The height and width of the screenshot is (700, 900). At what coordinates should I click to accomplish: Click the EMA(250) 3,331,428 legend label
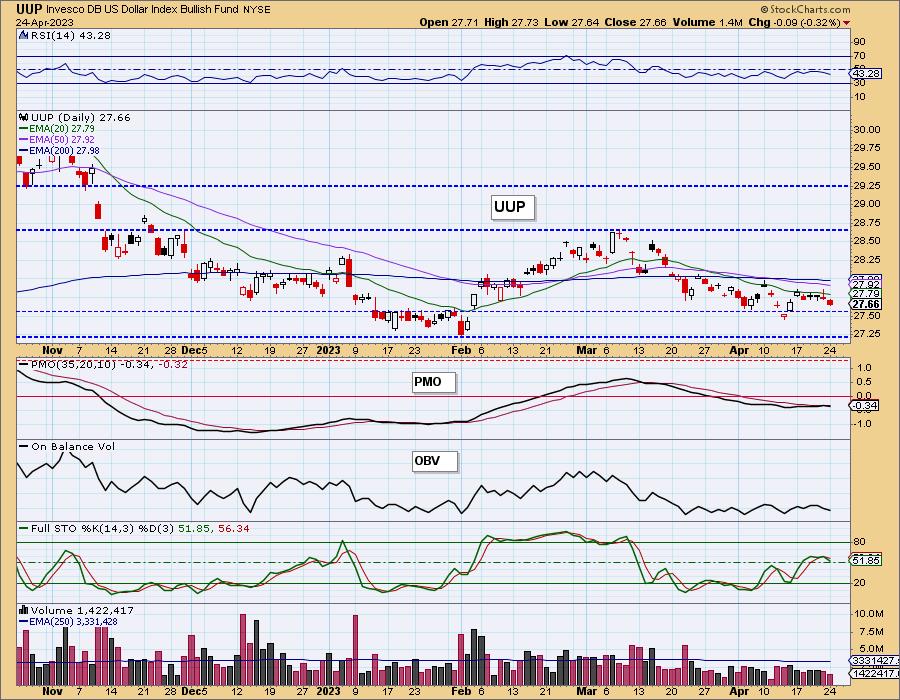(73, 621)
